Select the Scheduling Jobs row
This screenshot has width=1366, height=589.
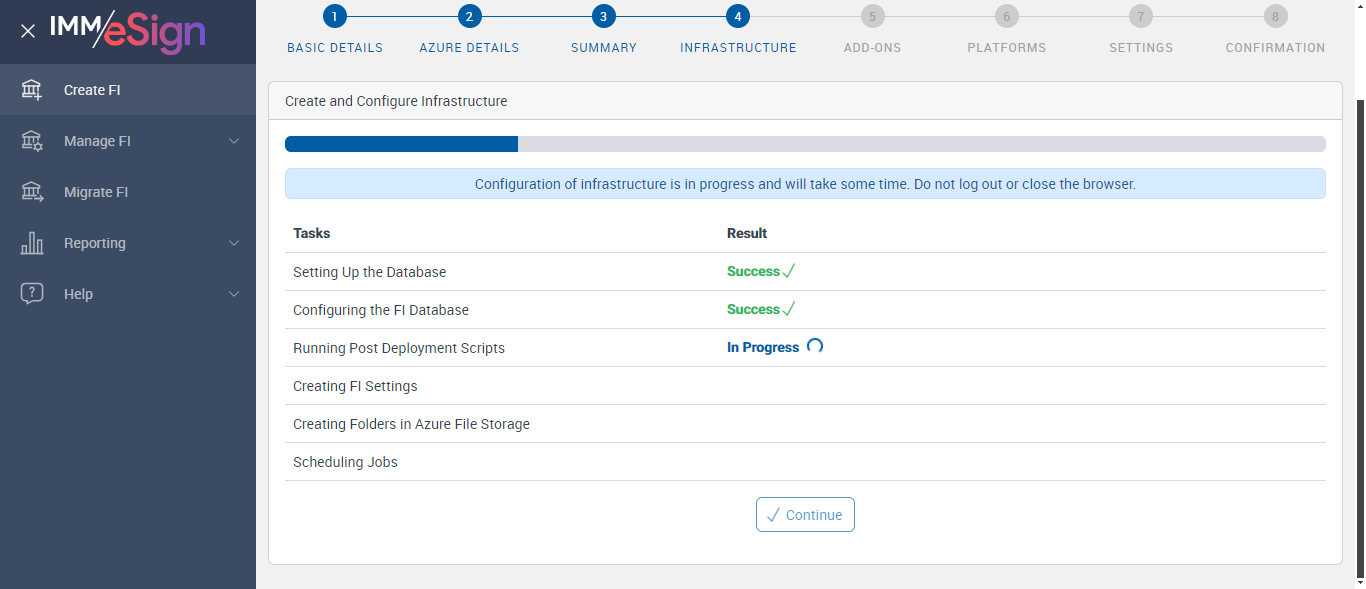click(805, 462)
